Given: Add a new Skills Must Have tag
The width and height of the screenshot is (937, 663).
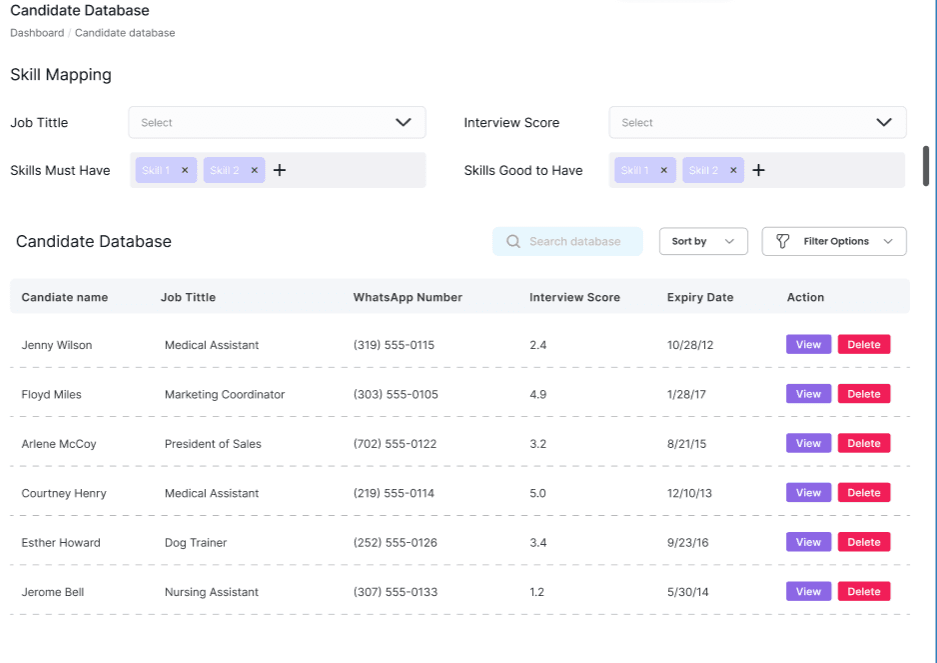Looking at the screenshot, I should (x=280, y=171).
